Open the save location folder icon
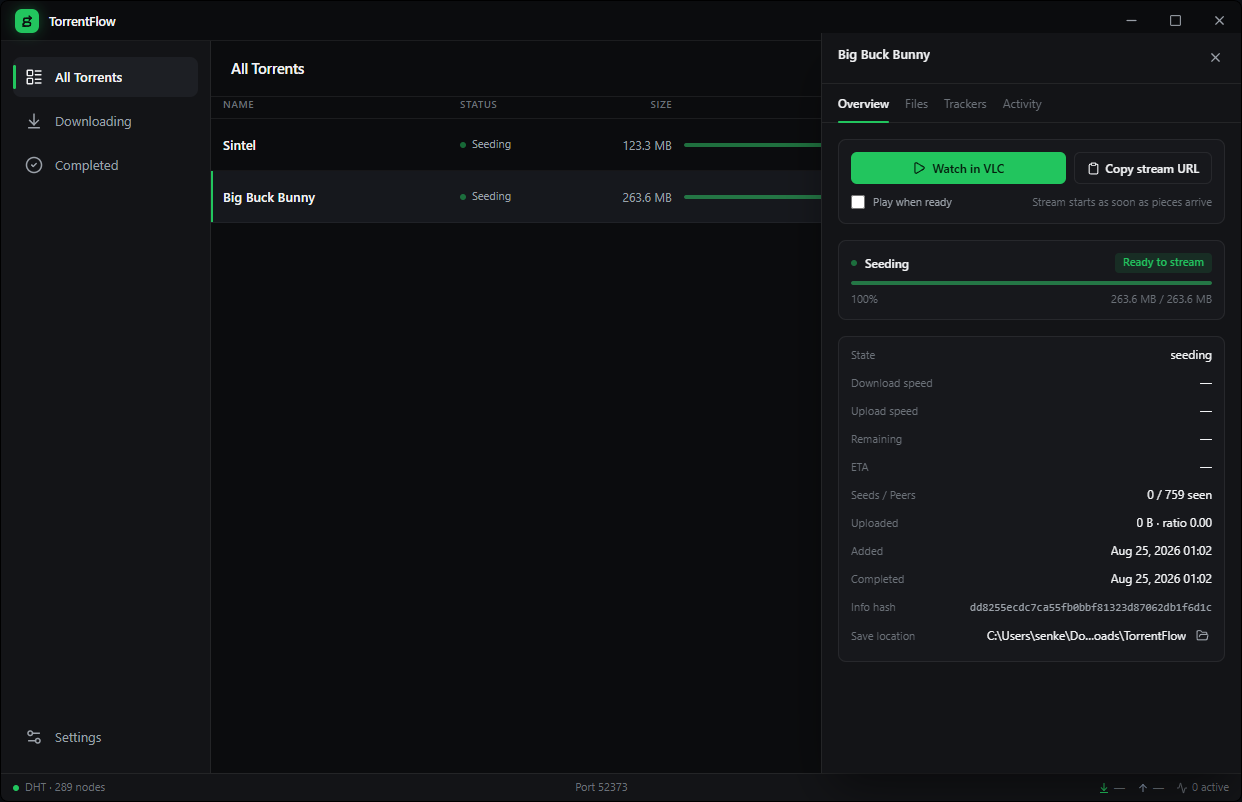 coord(1203,636)
